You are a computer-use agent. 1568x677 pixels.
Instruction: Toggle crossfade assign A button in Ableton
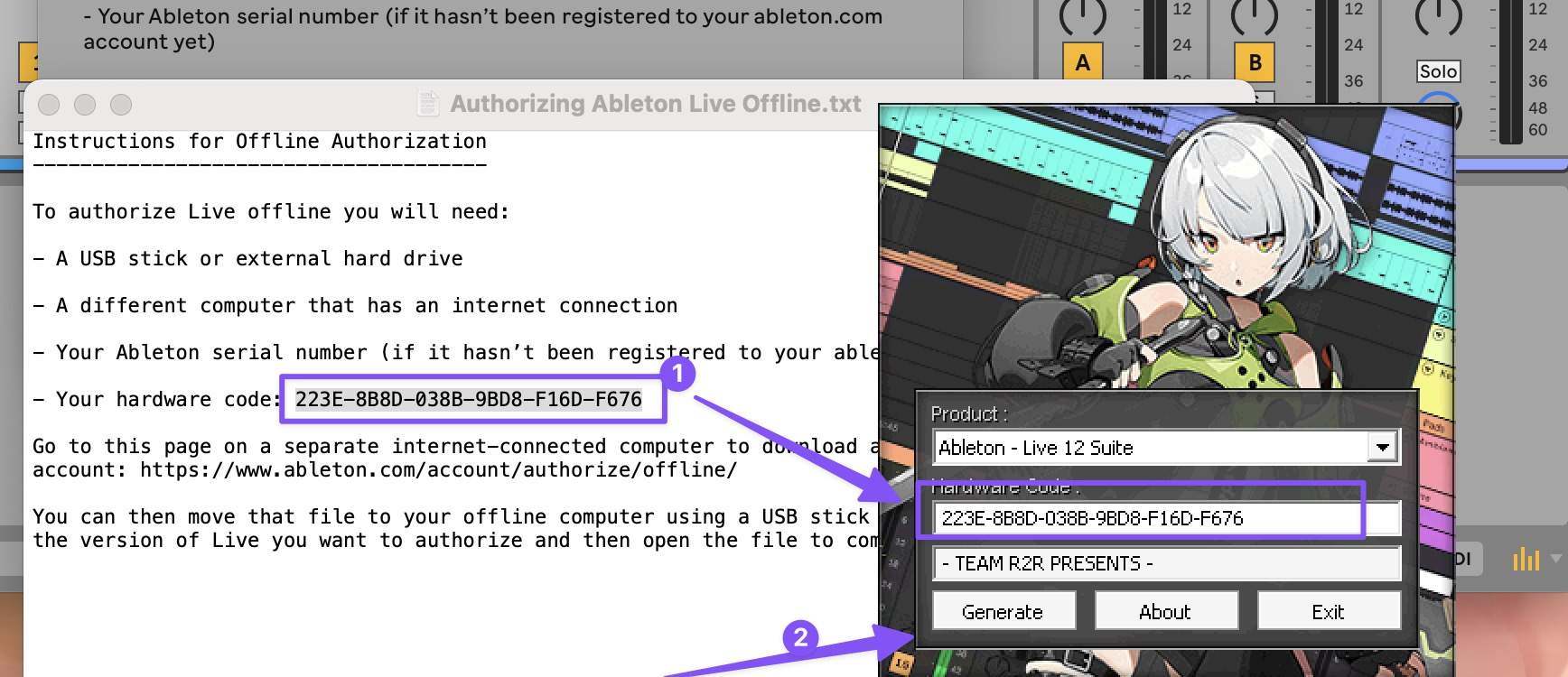(x=1082, y=62)
